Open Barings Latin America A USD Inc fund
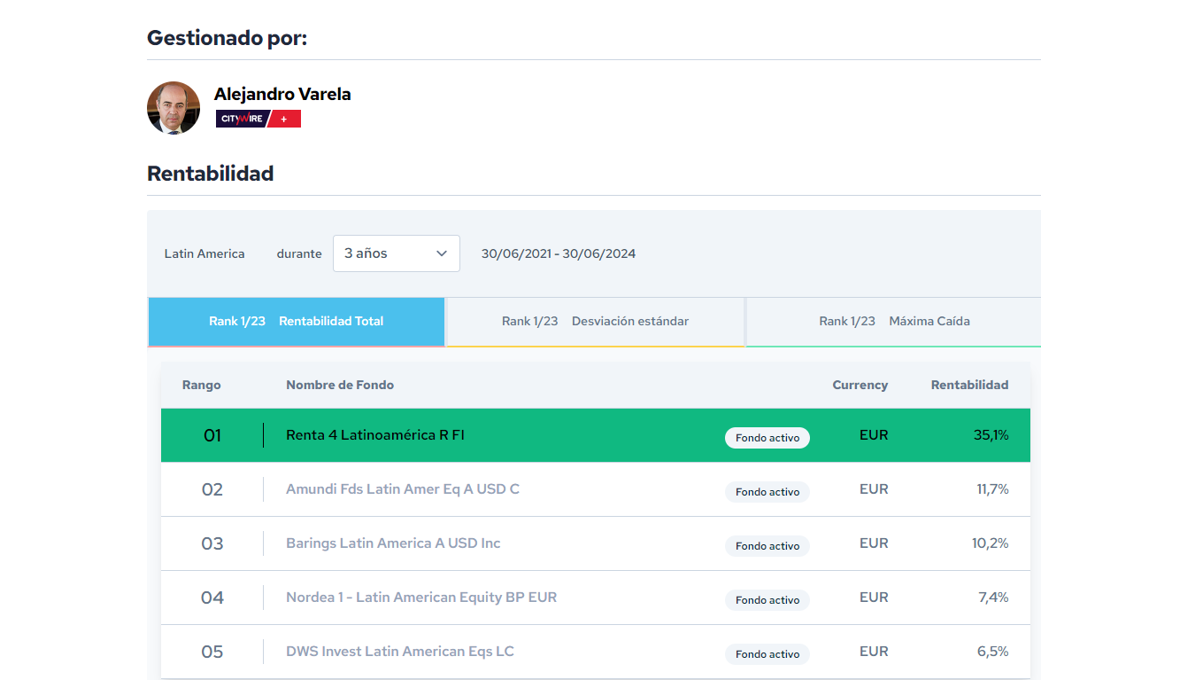The image size is (1186, 699). (393, 543)
